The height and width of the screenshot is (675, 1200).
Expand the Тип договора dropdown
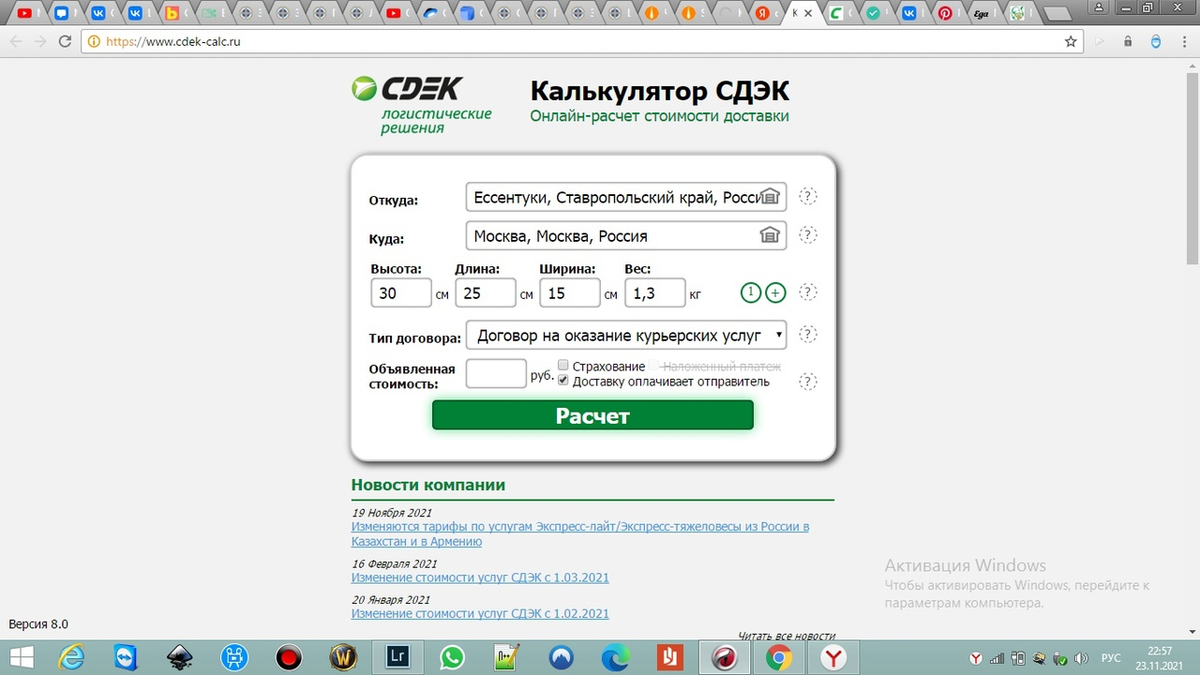(x=626, y=334)
